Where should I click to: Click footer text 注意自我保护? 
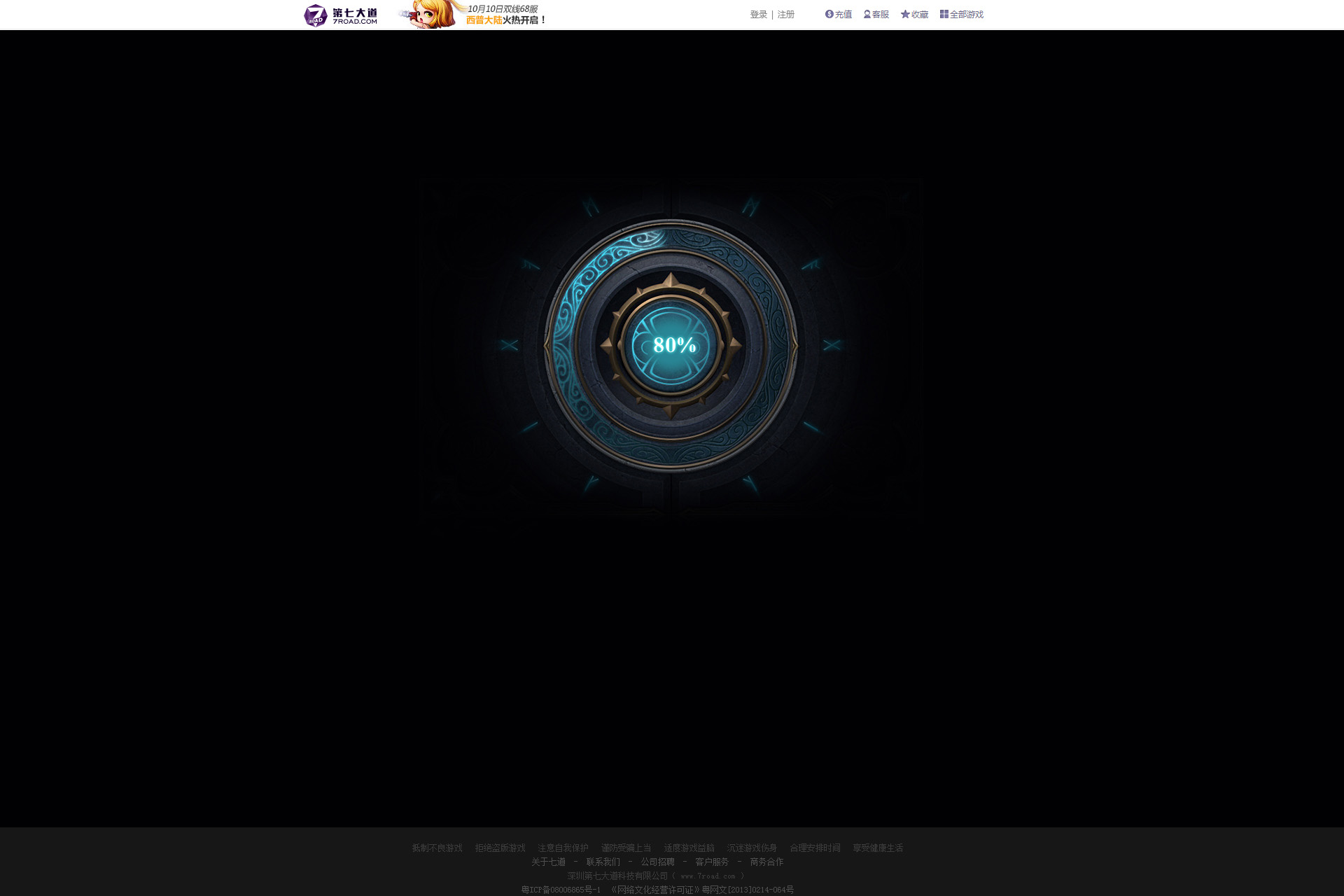[x=563, y=848]
